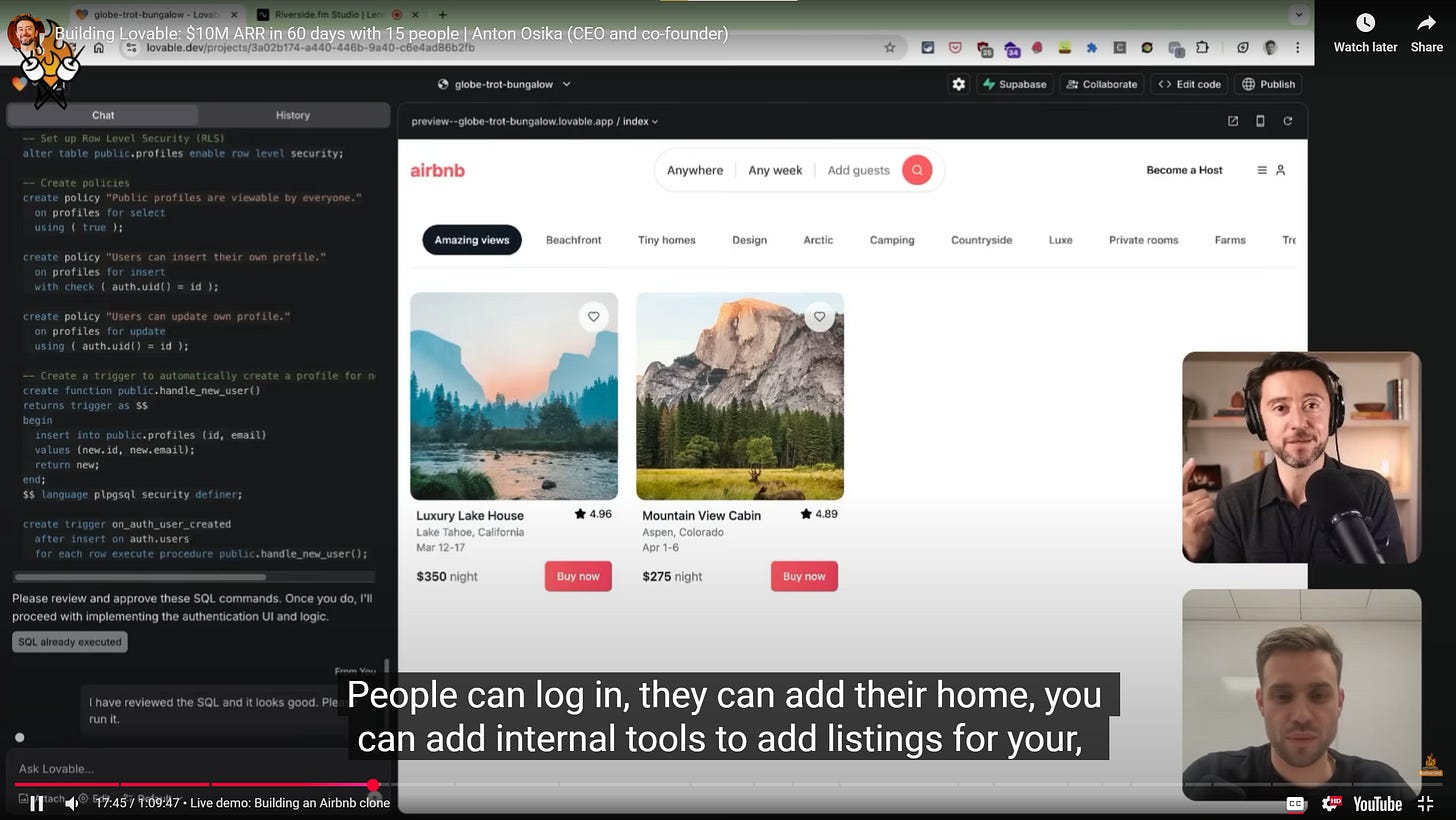Open Lovable project settings gear icon
This screenshot has height=820, width=1456.
[958, 84]
